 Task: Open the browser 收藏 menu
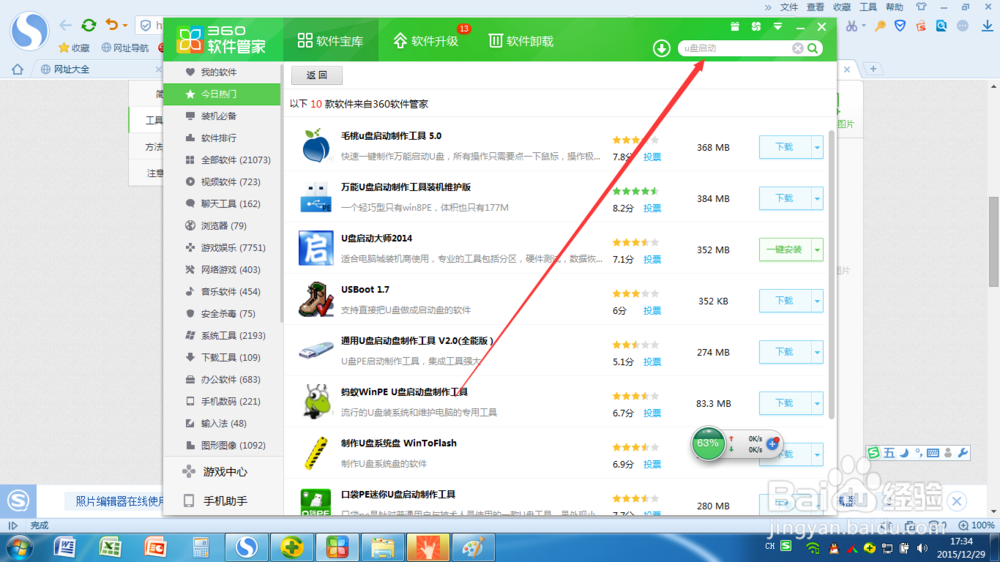[842, 7]
